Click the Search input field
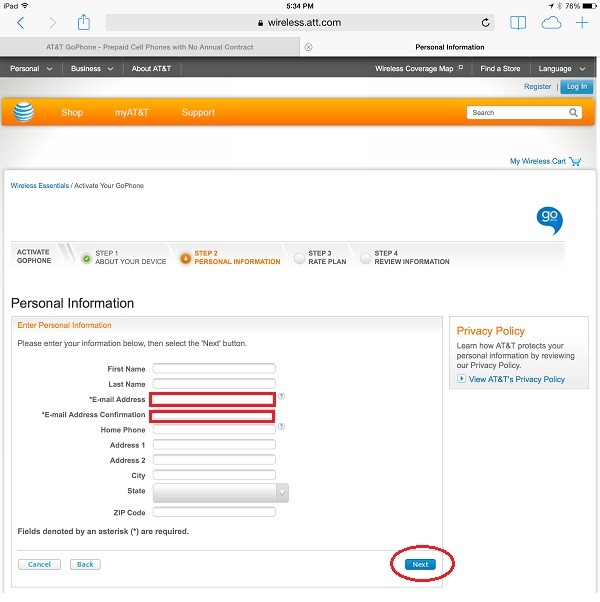Image resolution: width=600 pixels, height=602 pixels. coord(517,112)
